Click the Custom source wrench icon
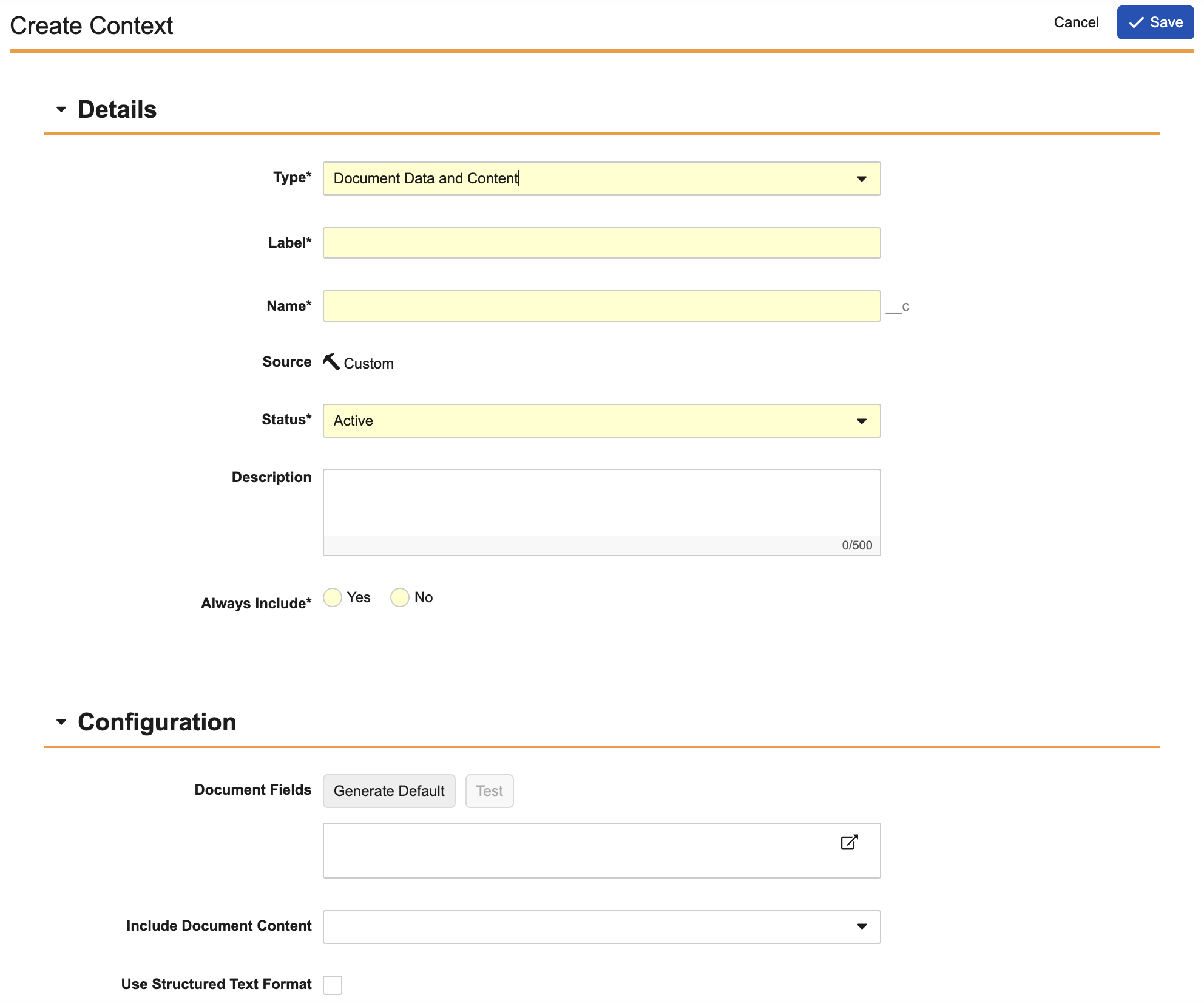The image size is (1204, 1003). pos(331,362)
